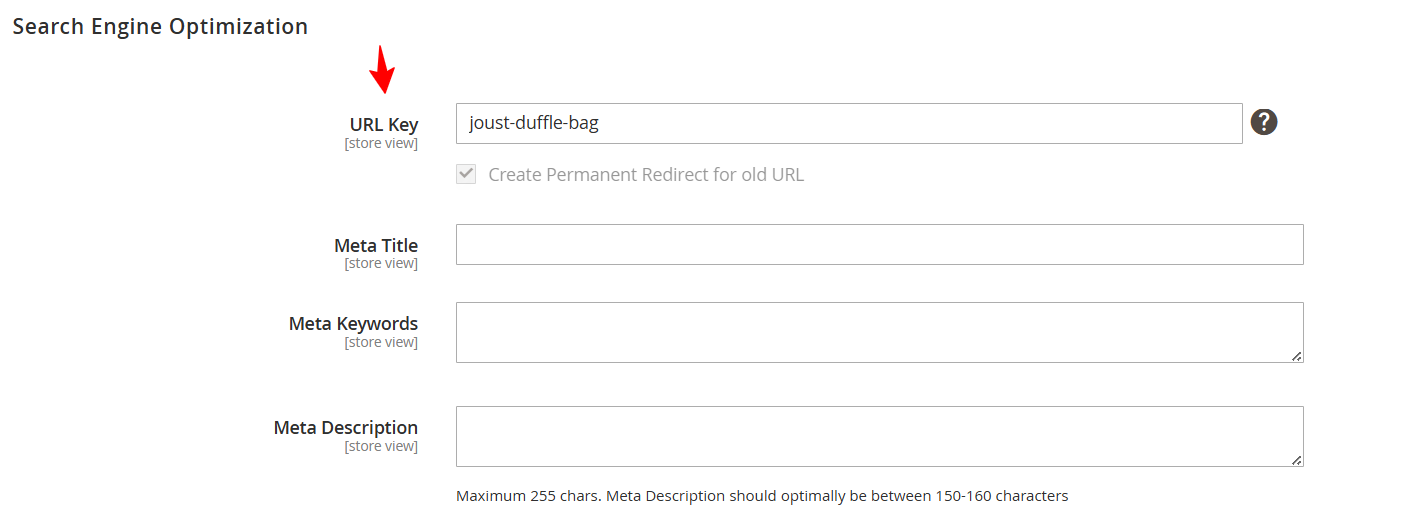Click the Meta Title field label
Image resolution: width=1410 pixels, height=528 pixels.
click(376, 245)
